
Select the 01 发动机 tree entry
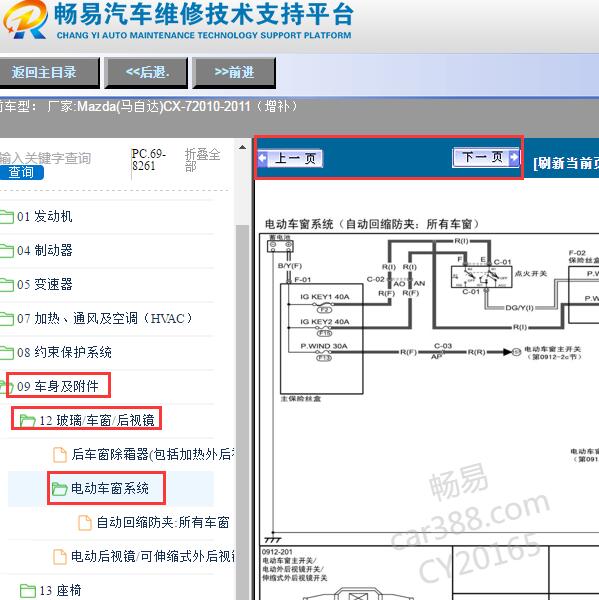click(44, 217)
